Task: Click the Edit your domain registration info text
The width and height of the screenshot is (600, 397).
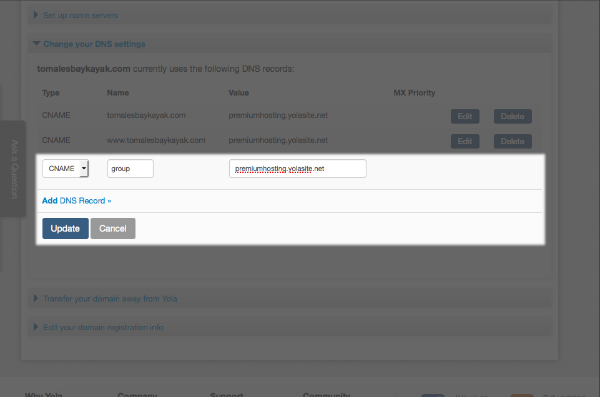Action: [103, 327]
